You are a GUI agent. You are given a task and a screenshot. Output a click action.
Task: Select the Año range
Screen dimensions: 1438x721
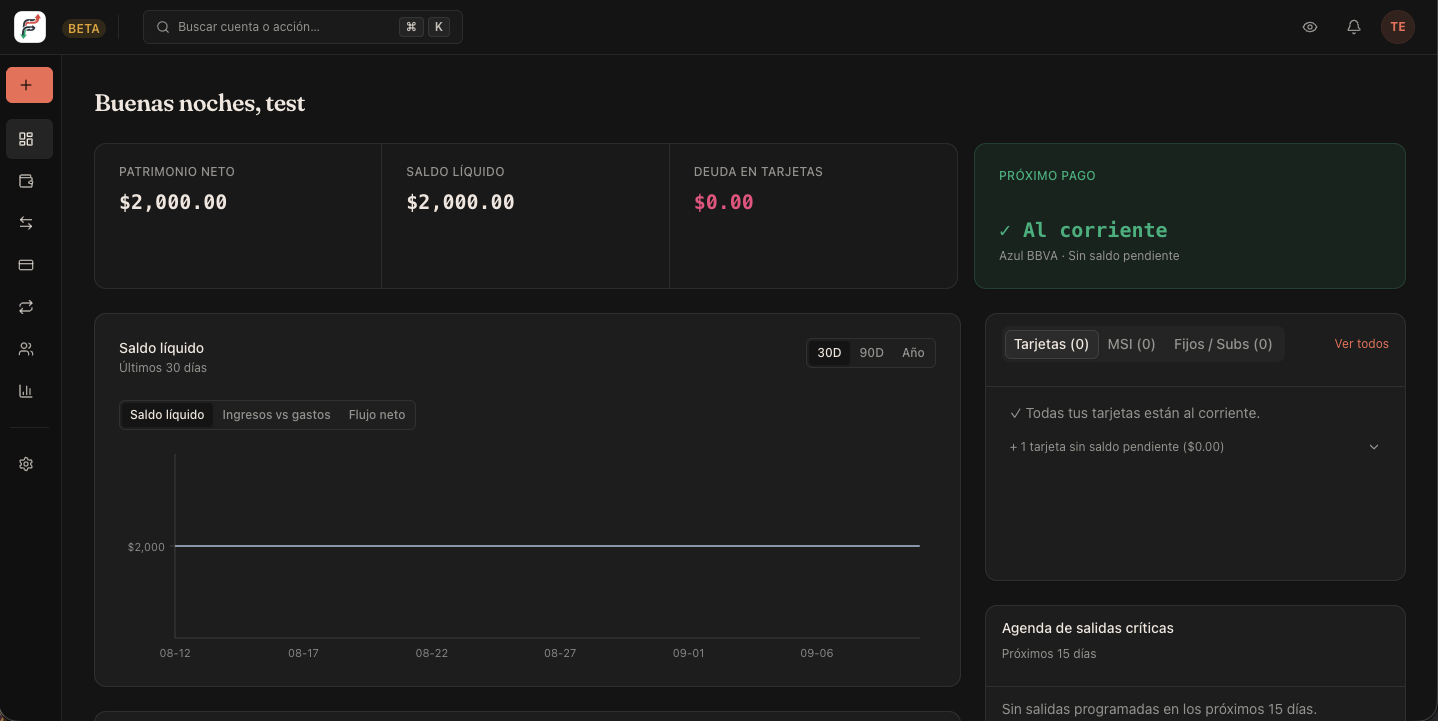[x=913, y=353]
